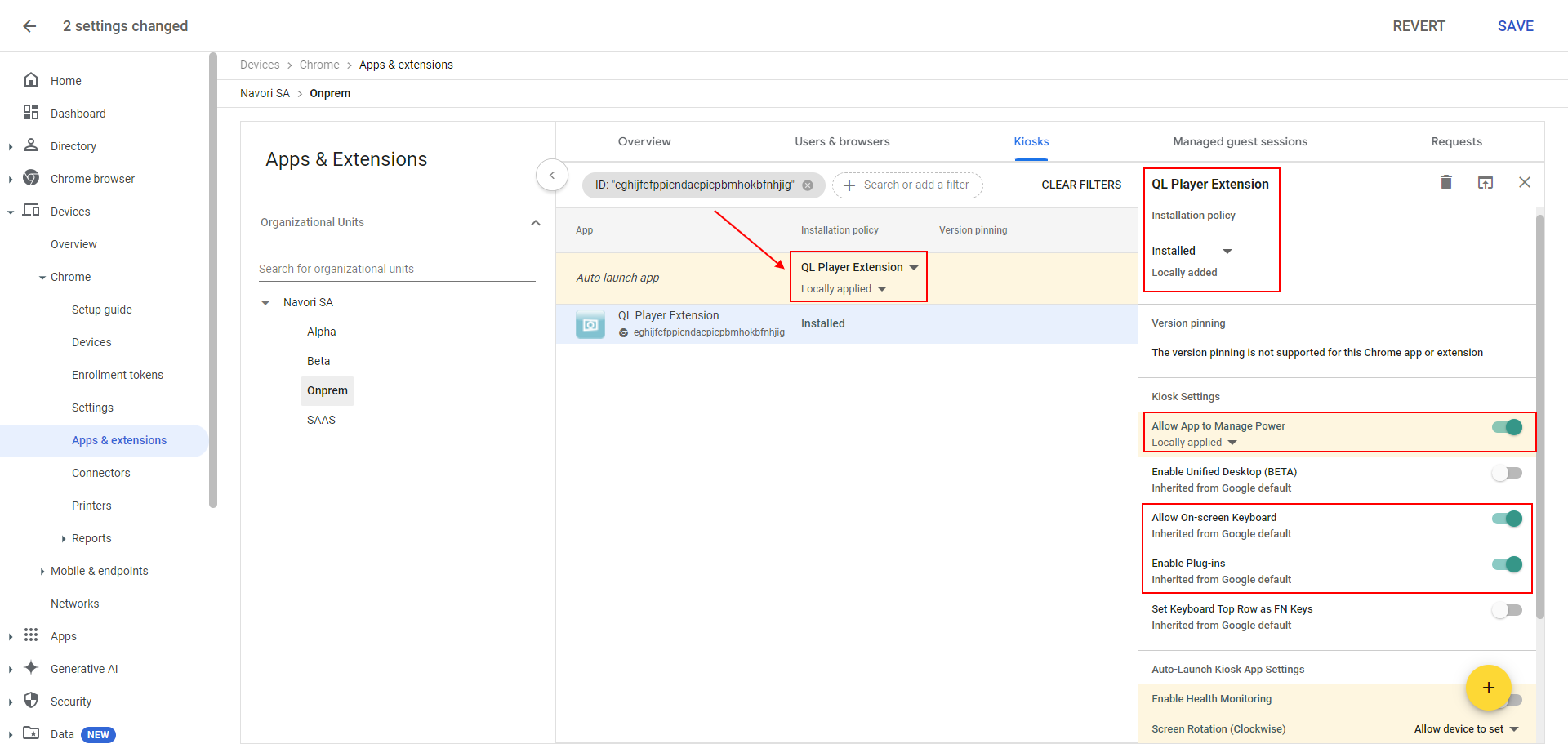Open the Installed installation policy dropdown
This screenshot has height=744, width=1568.
coord(1192,251)
